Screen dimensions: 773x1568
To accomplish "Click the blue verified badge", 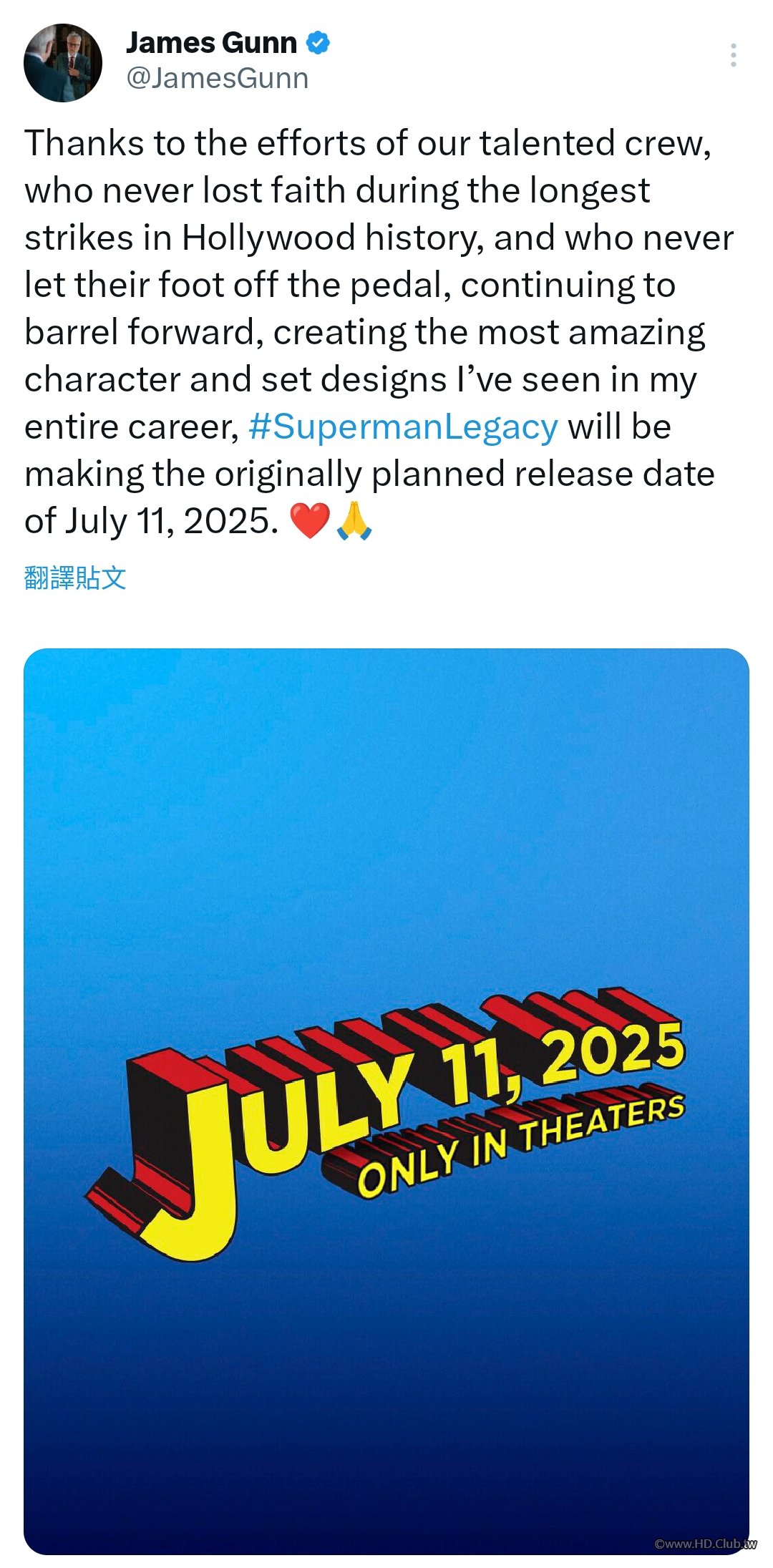I will coord(318,43).
